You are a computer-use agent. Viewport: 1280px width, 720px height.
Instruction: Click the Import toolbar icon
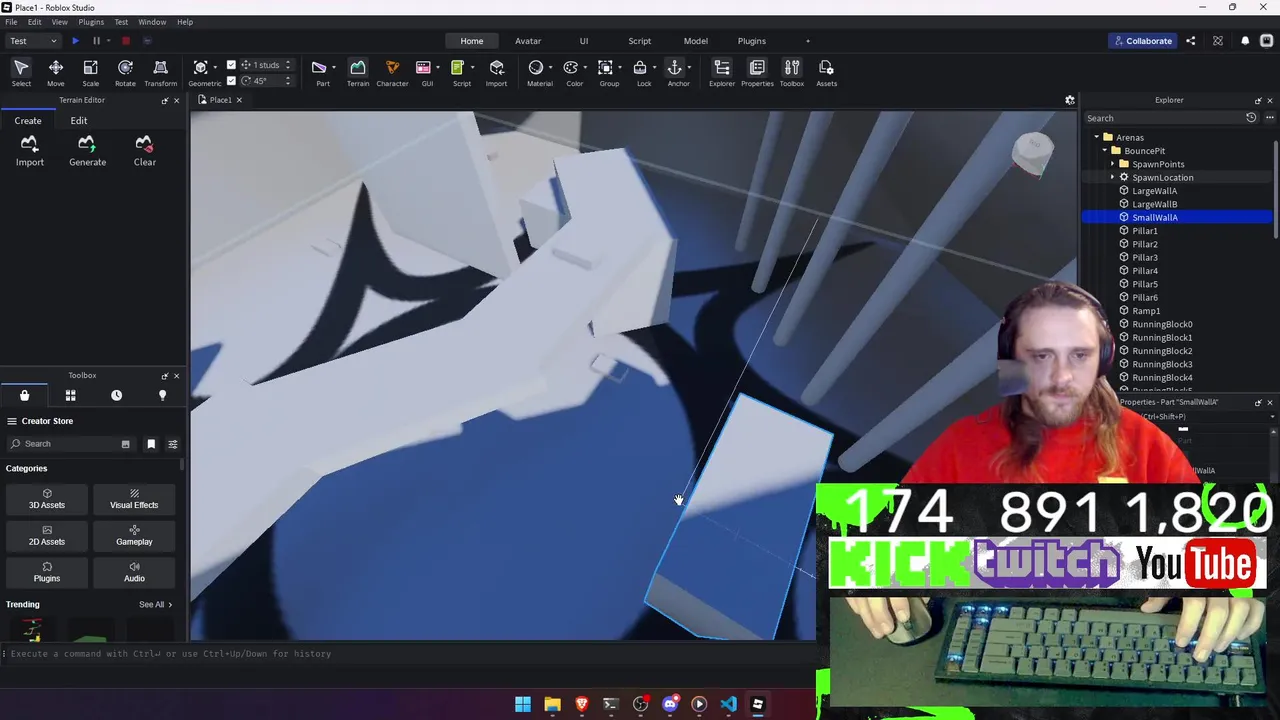[x=496, y=72]
